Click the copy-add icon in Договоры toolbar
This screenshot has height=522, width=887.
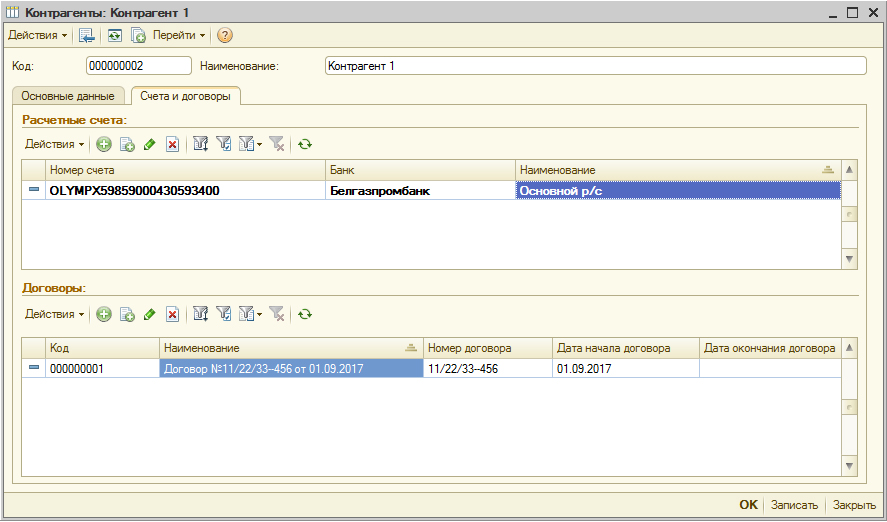[127, 314]
